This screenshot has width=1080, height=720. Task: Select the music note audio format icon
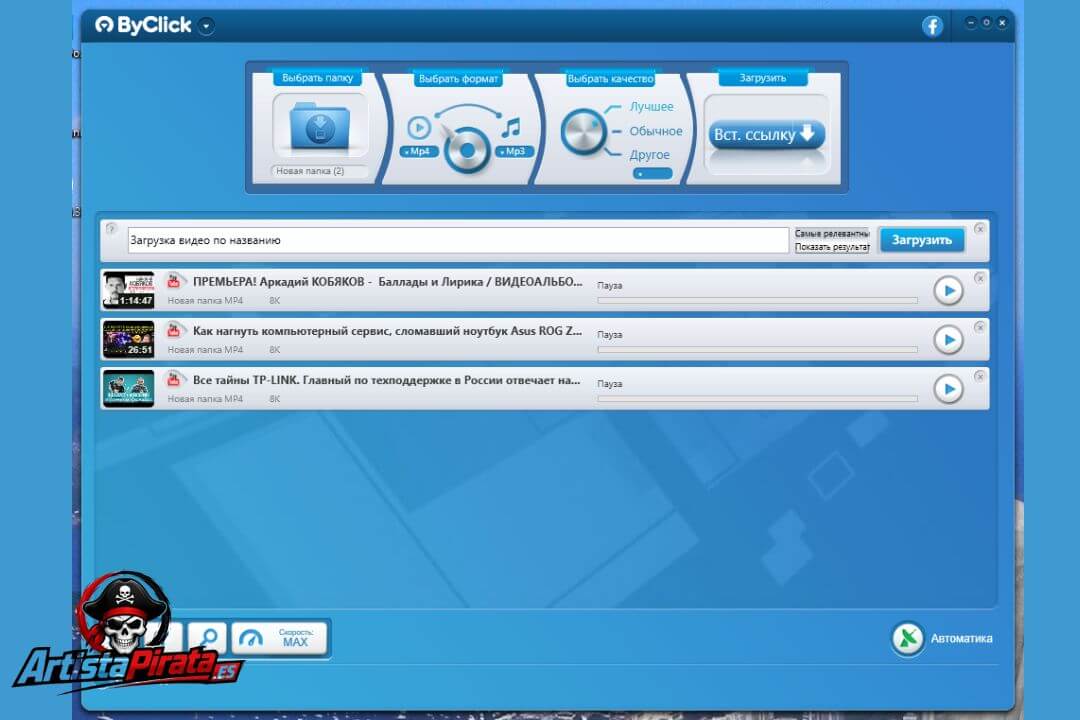coord(510,127)
